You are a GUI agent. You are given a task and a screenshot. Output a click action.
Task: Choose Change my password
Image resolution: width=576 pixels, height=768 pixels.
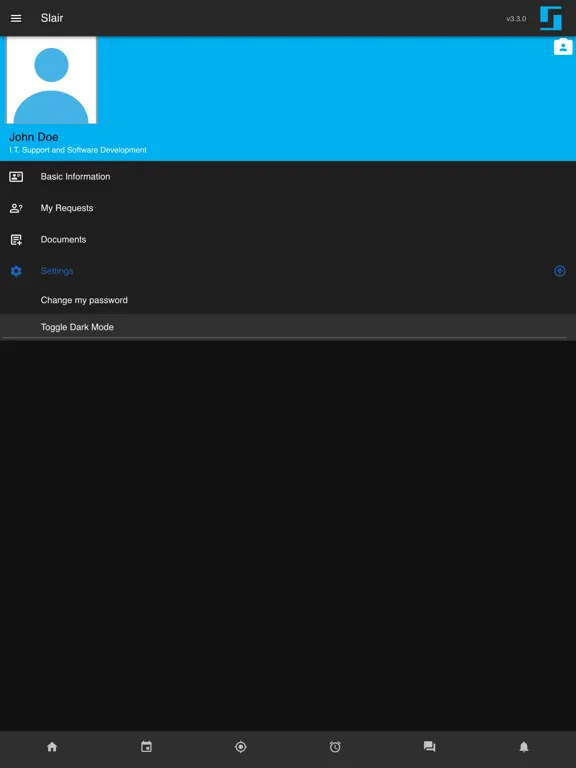288,300
